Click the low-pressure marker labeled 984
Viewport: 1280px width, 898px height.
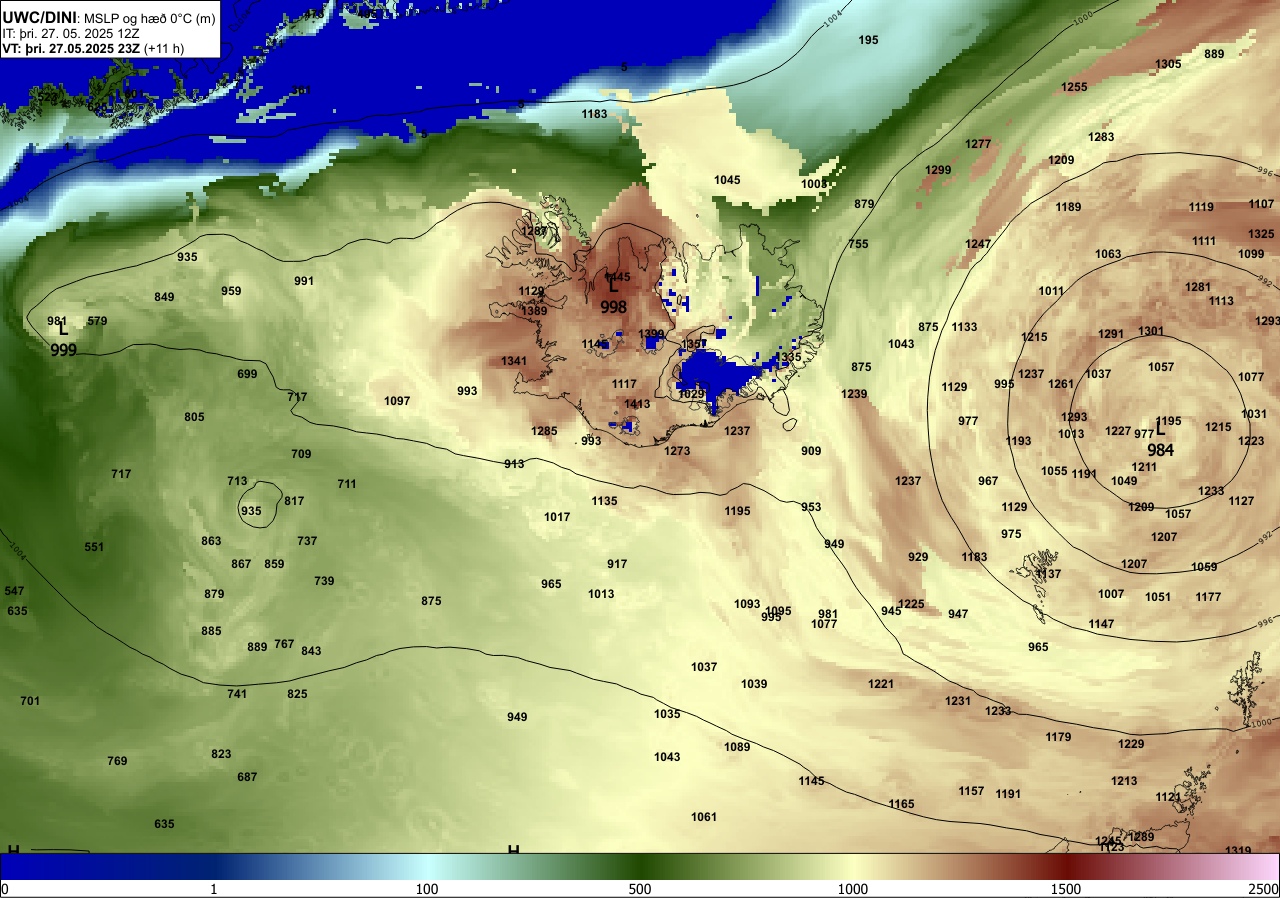1160,438
